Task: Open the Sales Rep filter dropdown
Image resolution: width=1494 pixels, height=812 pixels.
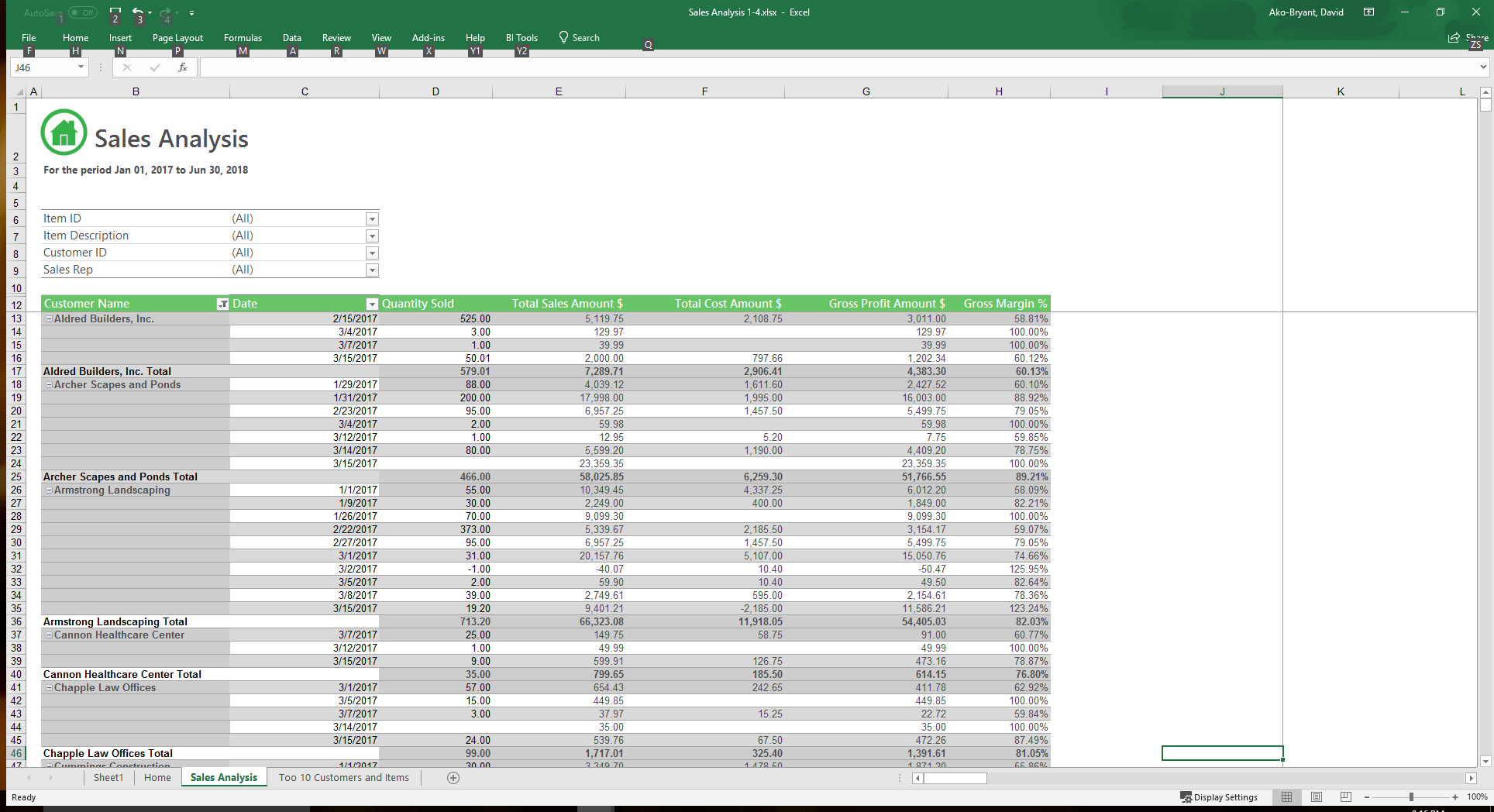Action: [x=372, y=269]
